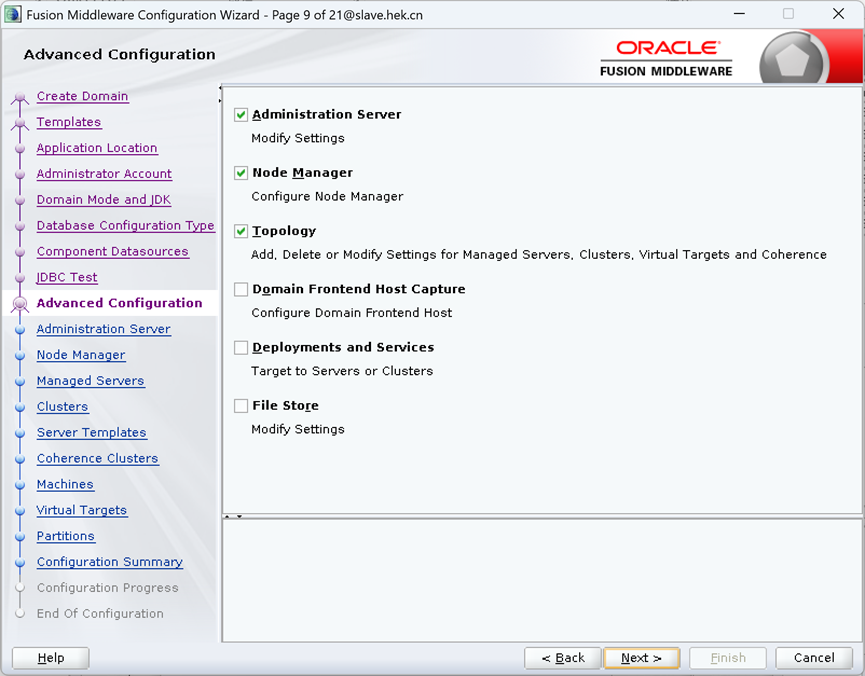
Task: Open the Templates step link
Action: pos(68,122)
